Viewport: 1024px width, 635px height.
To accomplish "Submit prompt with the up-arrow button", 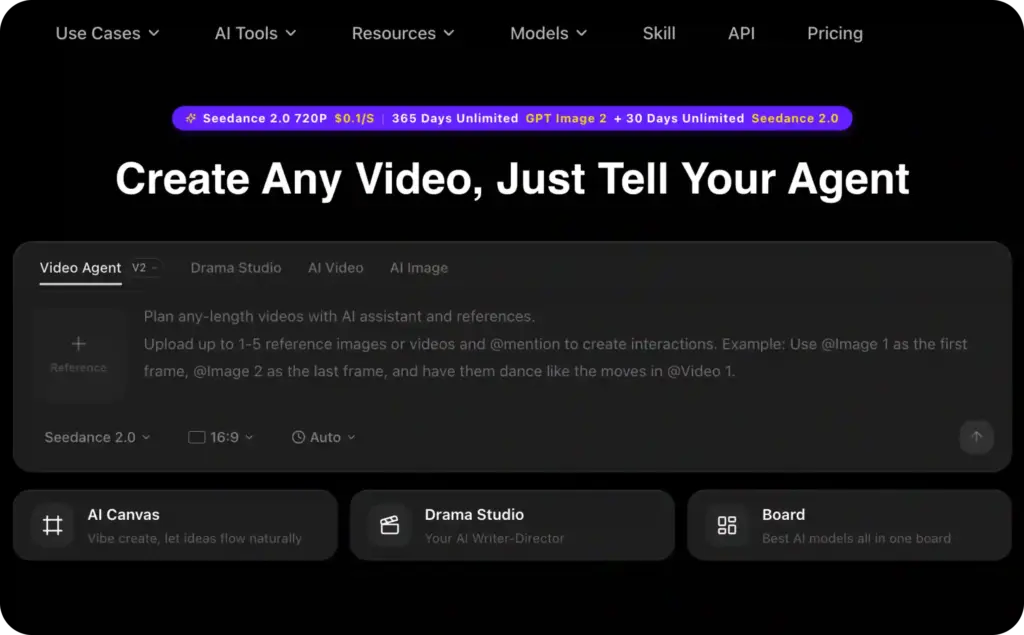I will [976, 437].
